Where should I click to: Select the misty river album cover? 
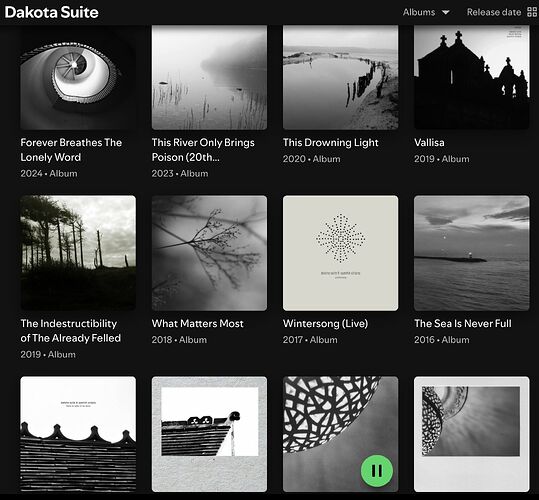(209, 78)
